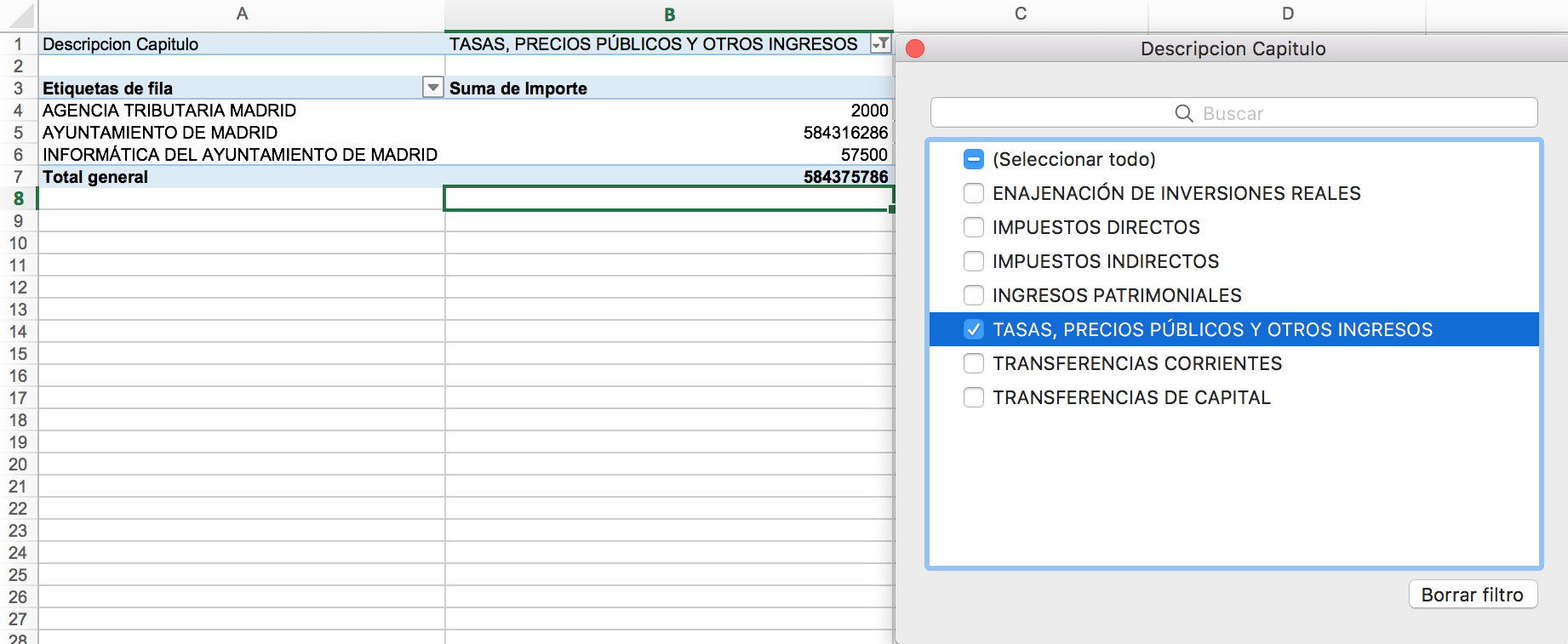
Task: Select column C header
Action: tap(1021, 14)
